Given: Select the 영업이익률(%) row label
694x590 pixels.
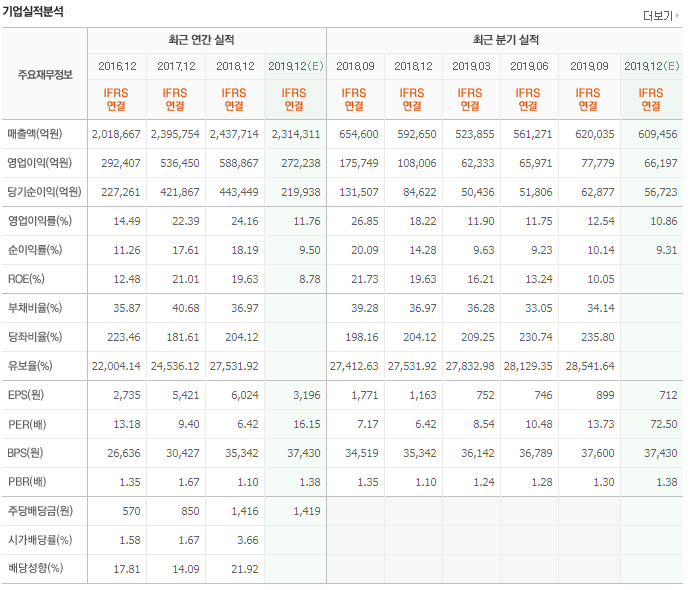Looking at the screenshot, I should point(39,220).
